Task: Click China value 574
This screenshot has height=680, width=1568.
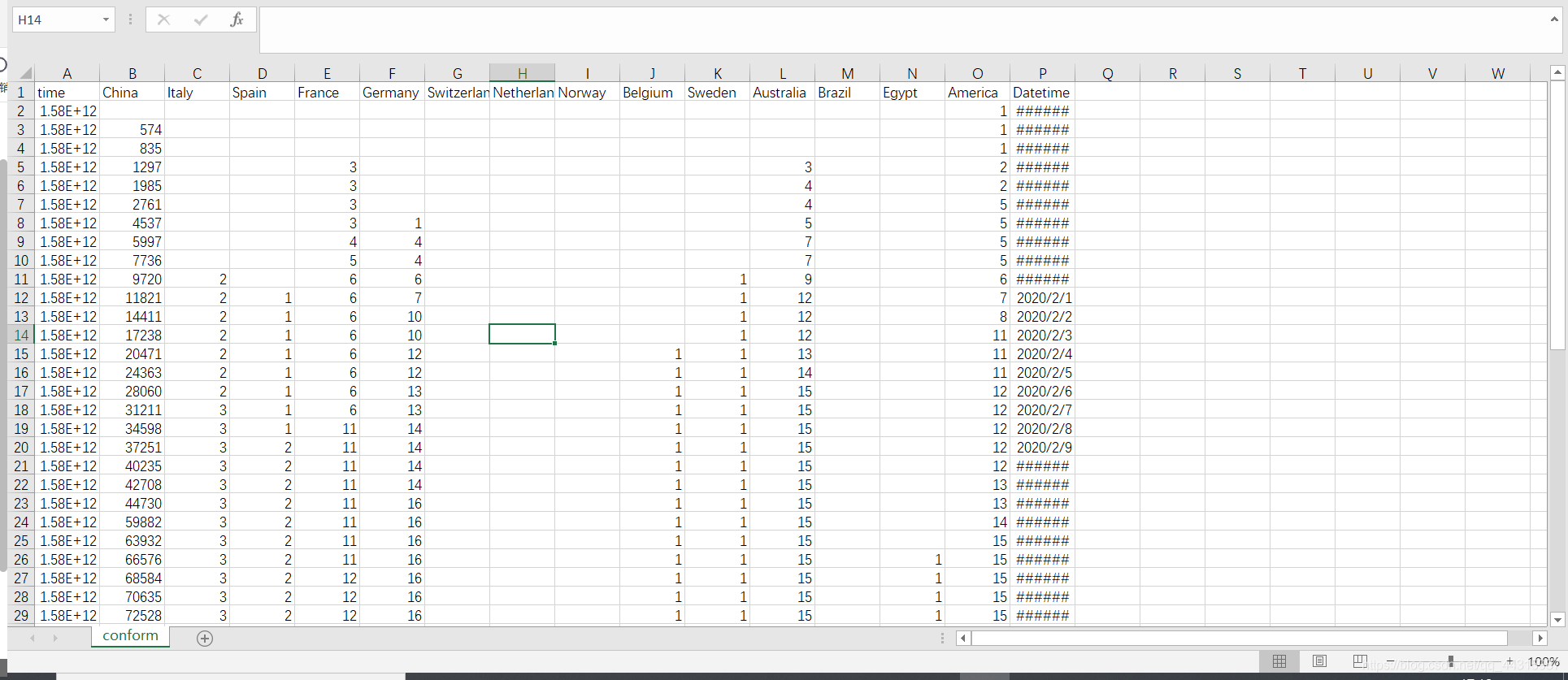Action: pos(132,129)
